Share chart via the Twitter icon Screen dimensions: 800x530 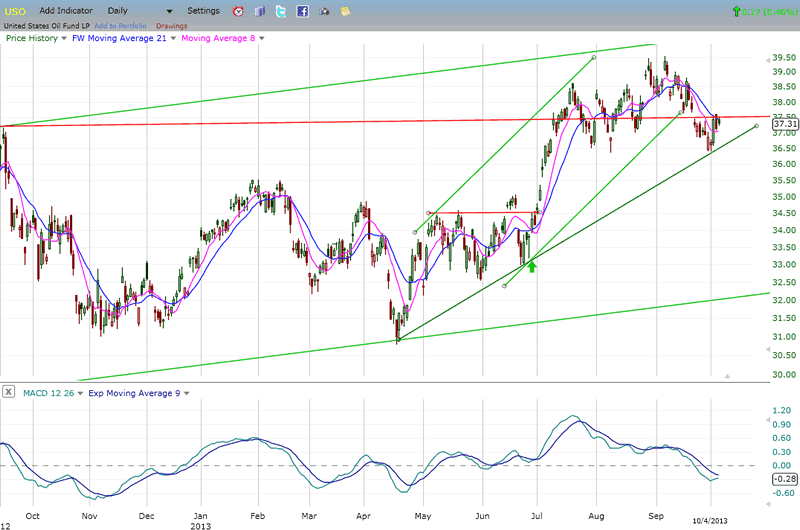click(x=281, y=11)
